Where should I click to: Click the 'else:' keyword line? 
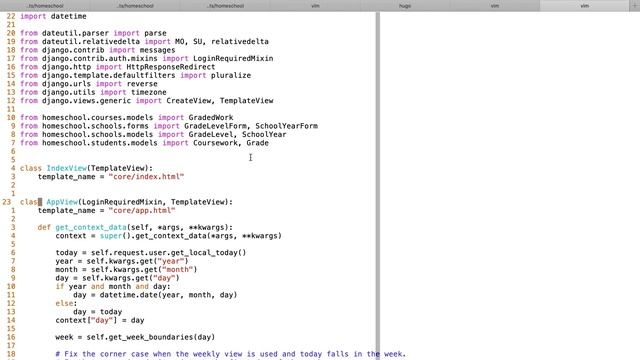[67, 303]
